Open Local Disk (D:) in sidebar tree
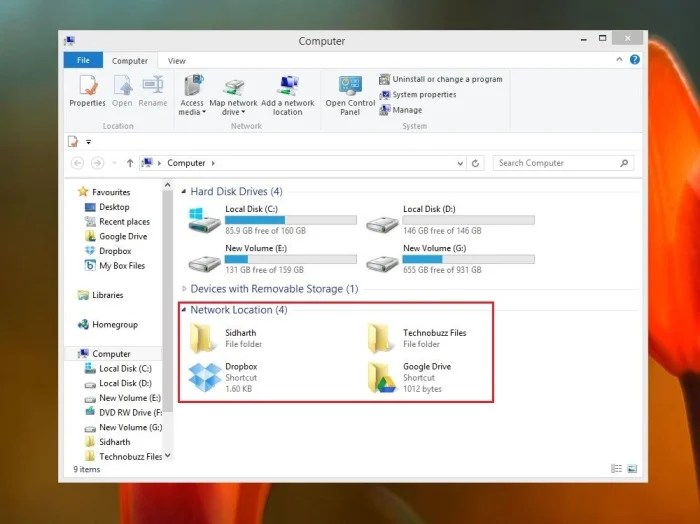 118,383
